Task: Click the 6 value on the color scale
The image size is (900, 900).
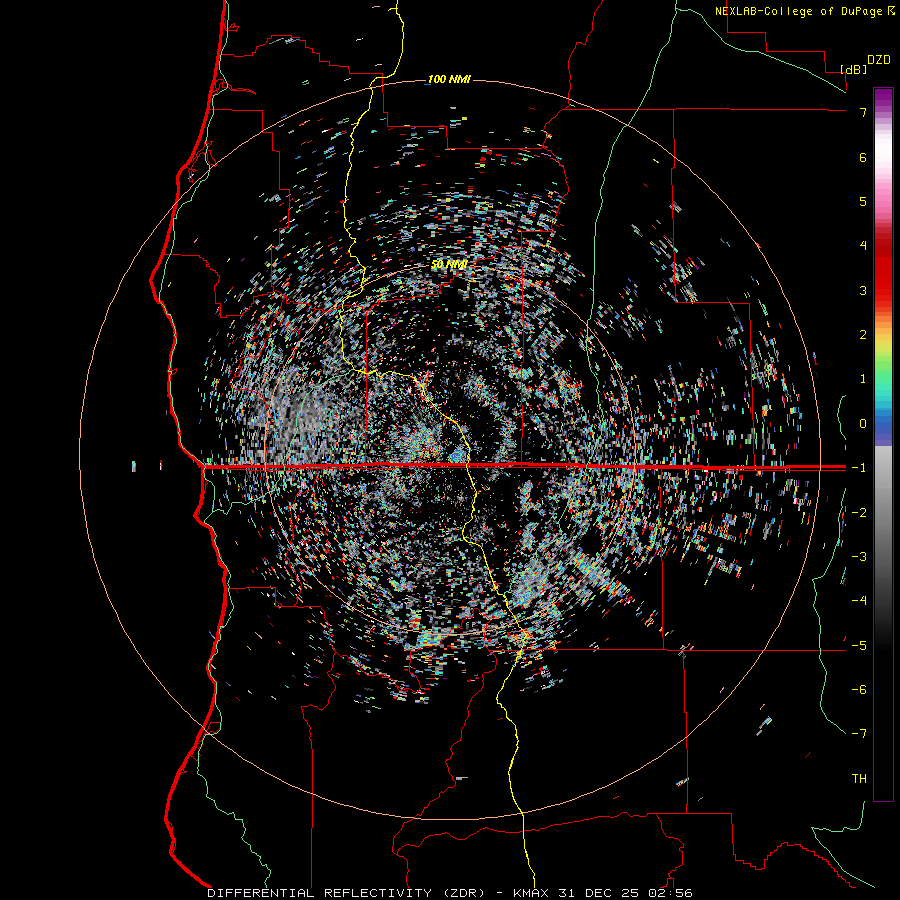Action: coord(863,157)
